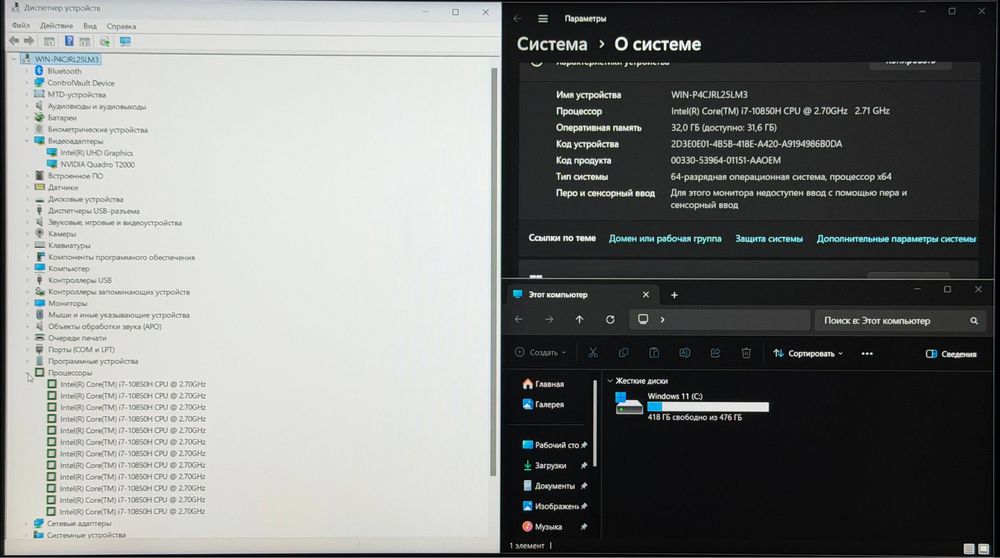The image size is (1000, 558).
Task: Go back using arrow in Параметры window
Action: (517, 18)
